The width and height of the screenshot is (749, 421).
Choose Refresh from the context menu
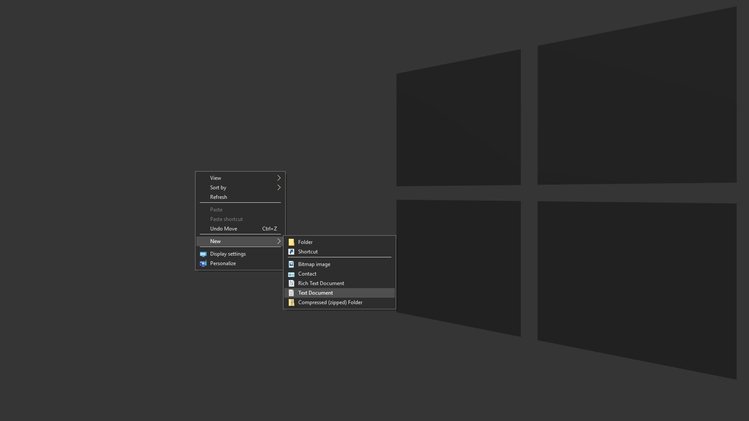click(240, 197)
